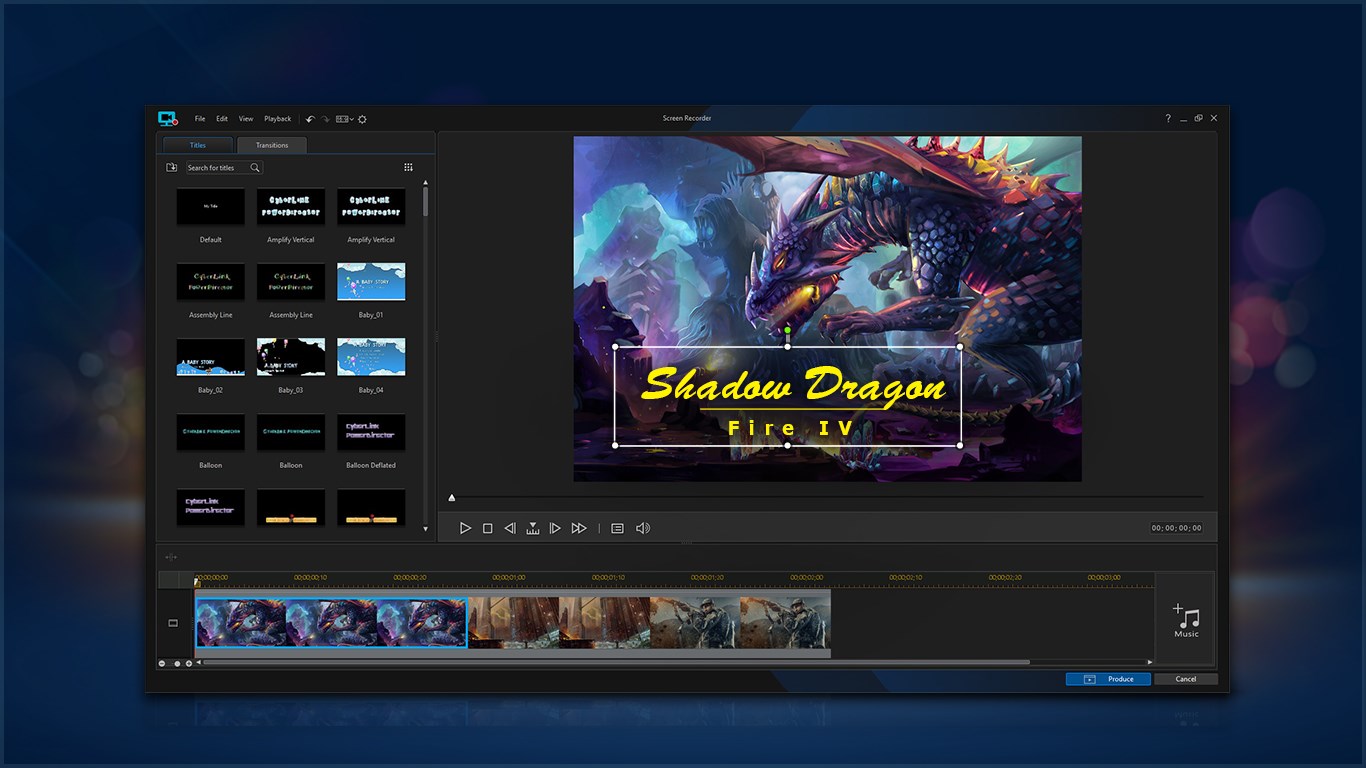Open the File menu

click(x=200, y=119)
